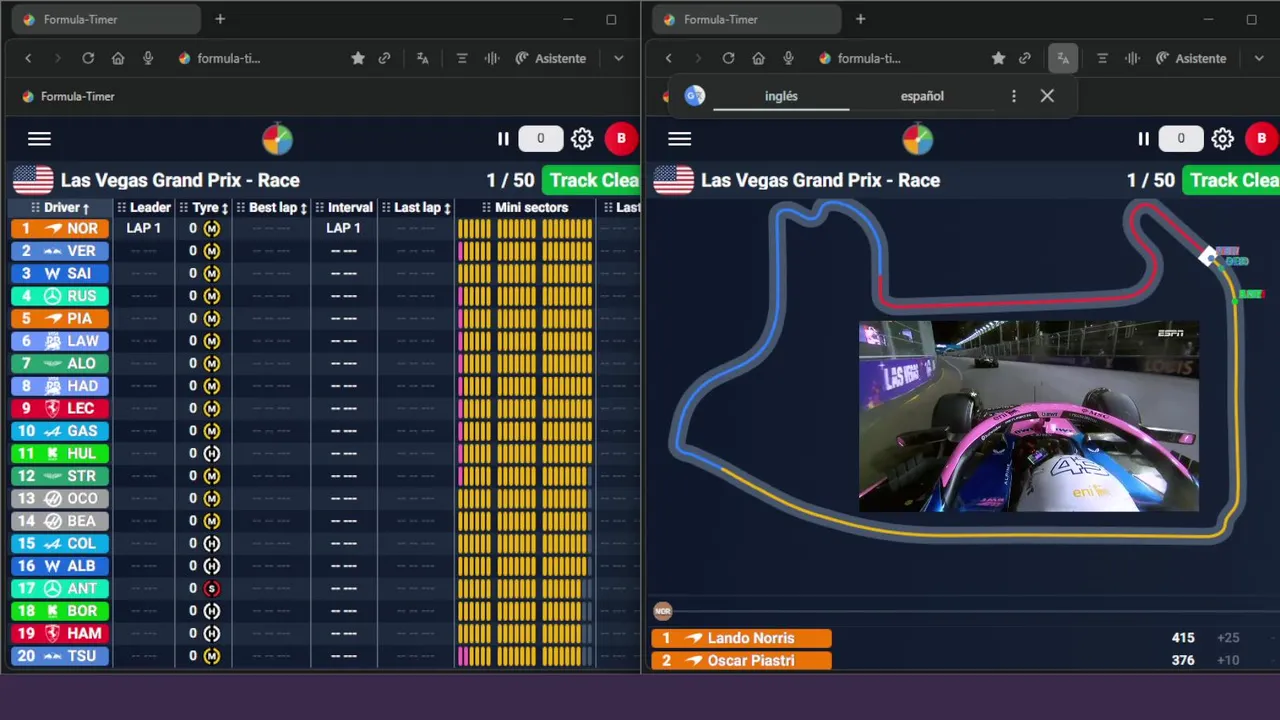Go back in left browser
The height and width of the screenshot is (720, 1280).
(28, 58)
